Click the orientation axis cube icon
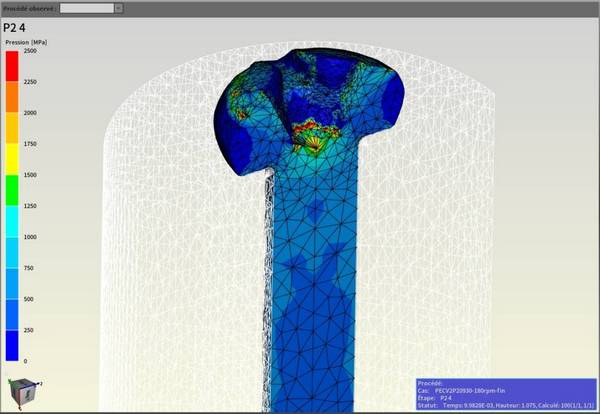 tap(23, 393)
